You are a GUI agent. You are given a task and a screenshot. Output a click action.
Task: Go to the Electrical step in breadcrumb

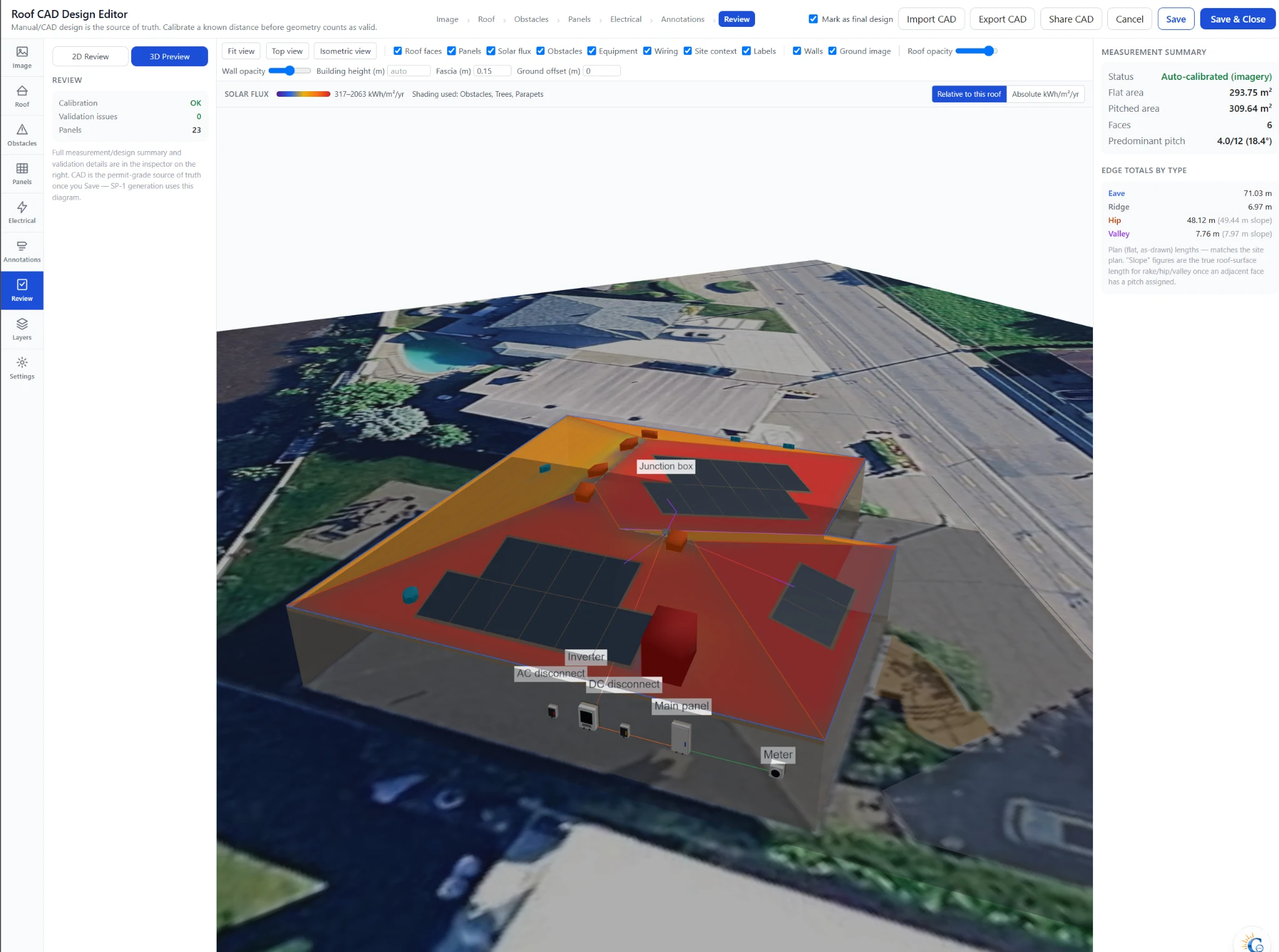[x=626, y=19]
